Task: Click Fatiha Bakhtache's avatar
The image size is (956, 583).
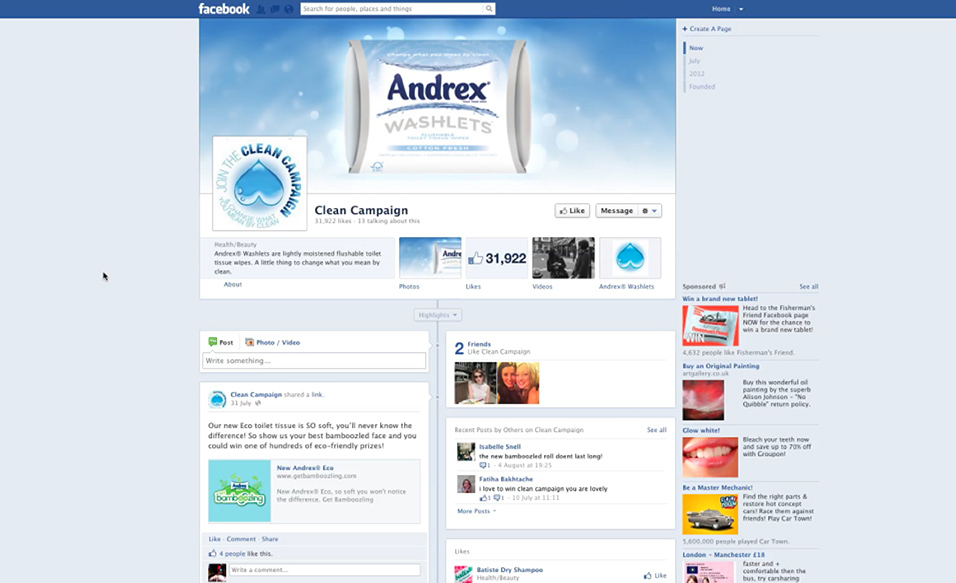Action: pyautogui.click(x=466, y=484)
